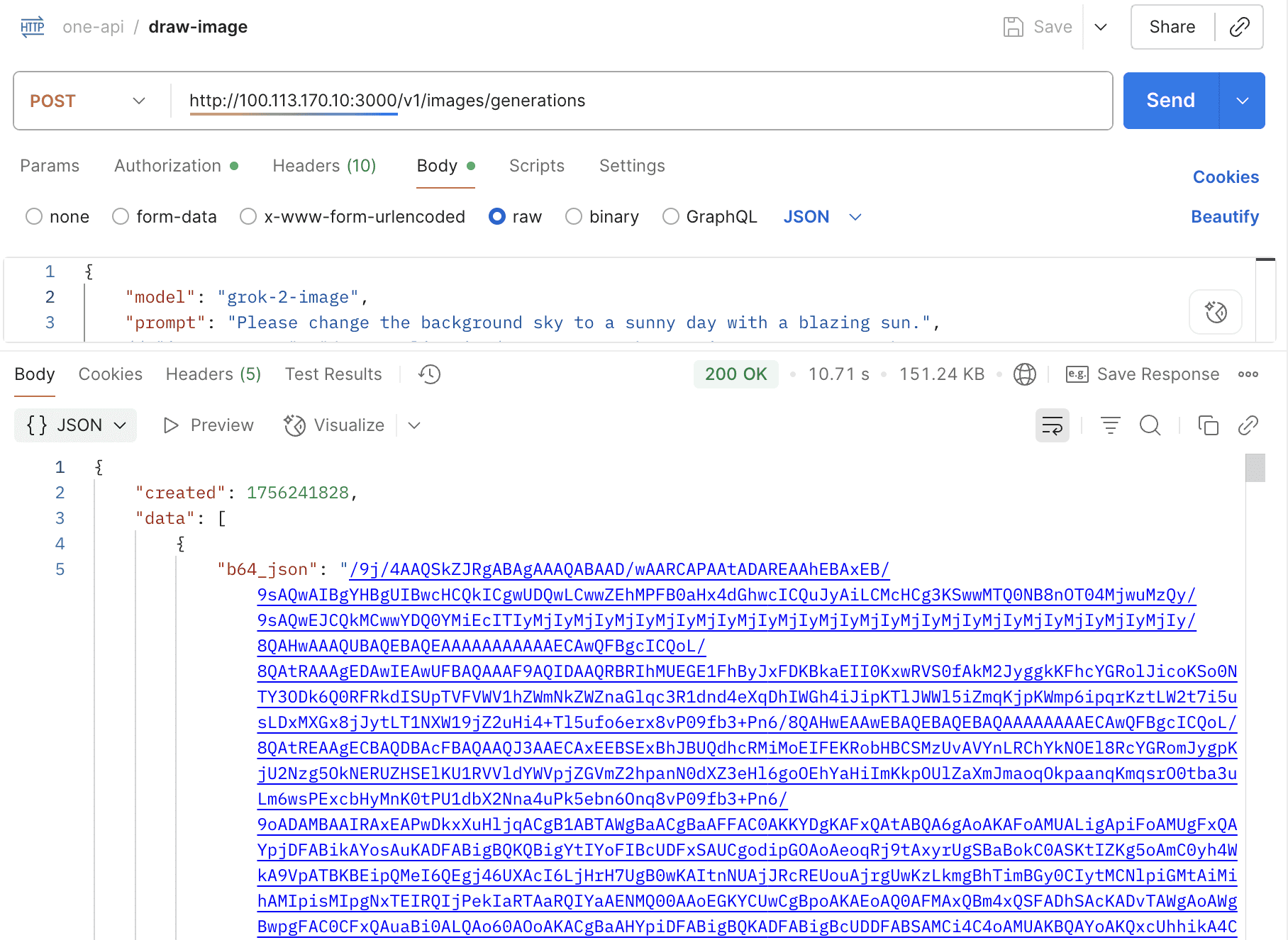Click the response vertical scrollbar thumb
This screenshot has width=1288, height=940.
point(1255,468)
